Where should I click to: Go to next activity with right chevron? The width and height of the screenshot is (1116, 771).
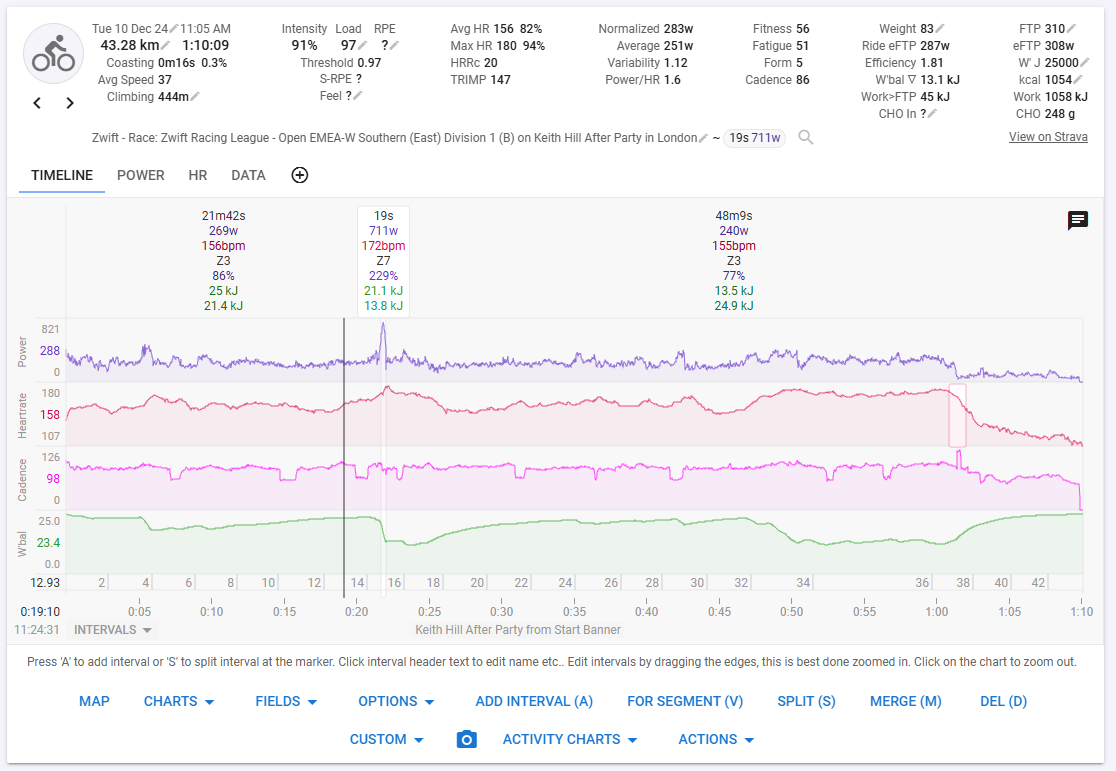68,103
